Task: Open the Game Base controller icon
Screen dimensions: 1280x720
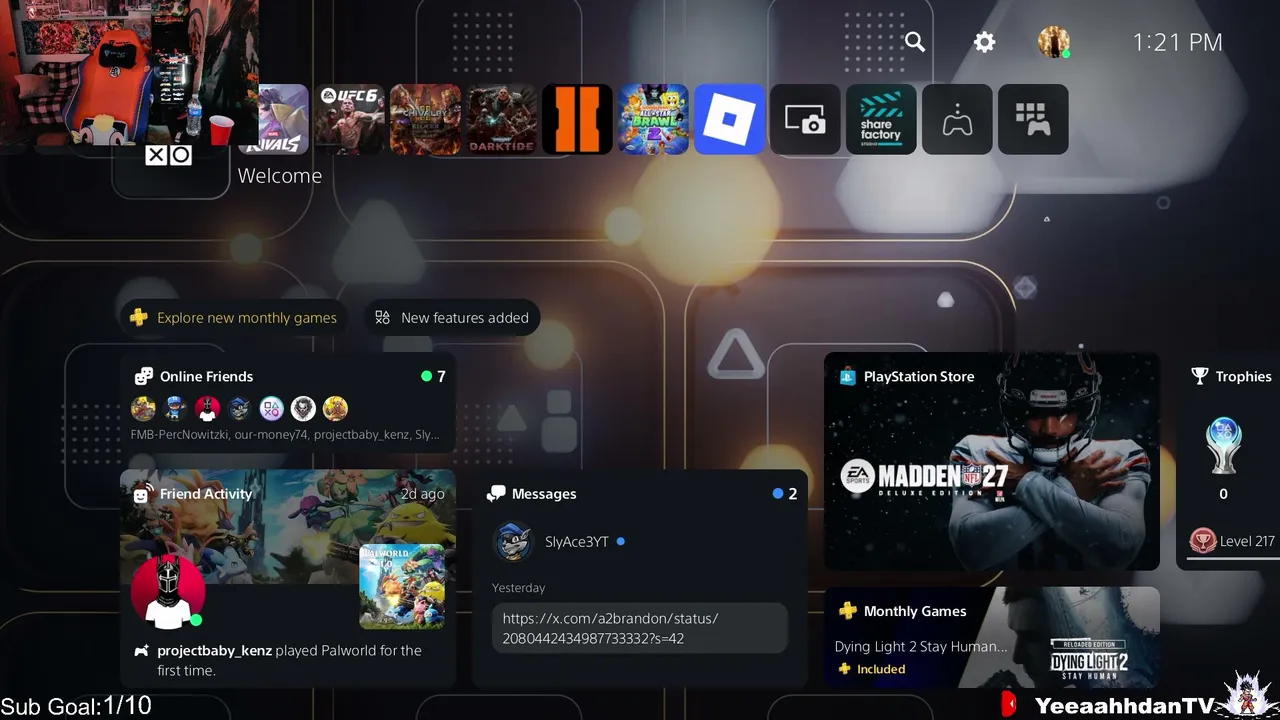Action: coord(957,119)
